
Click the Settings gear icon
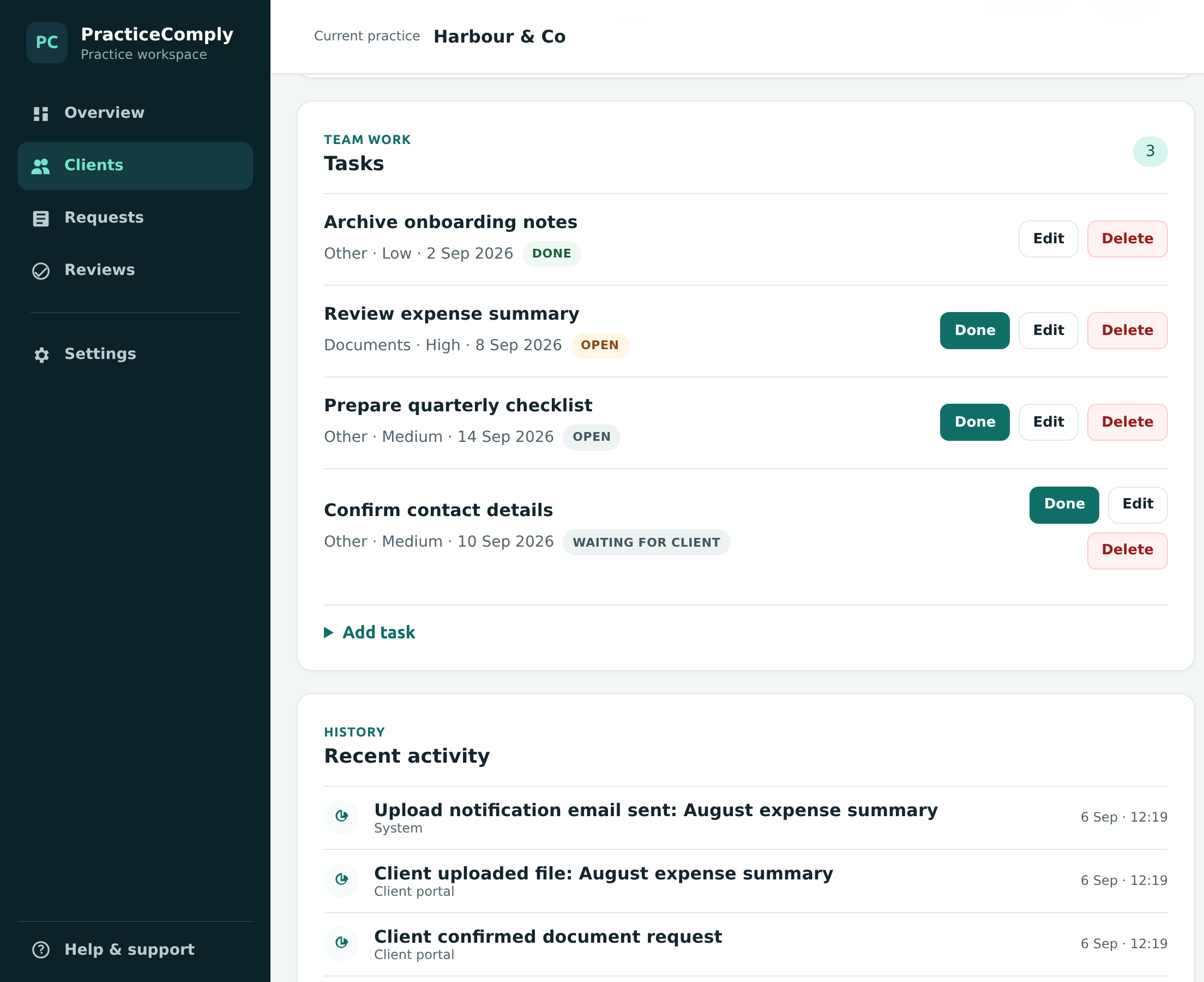(41, 355)
